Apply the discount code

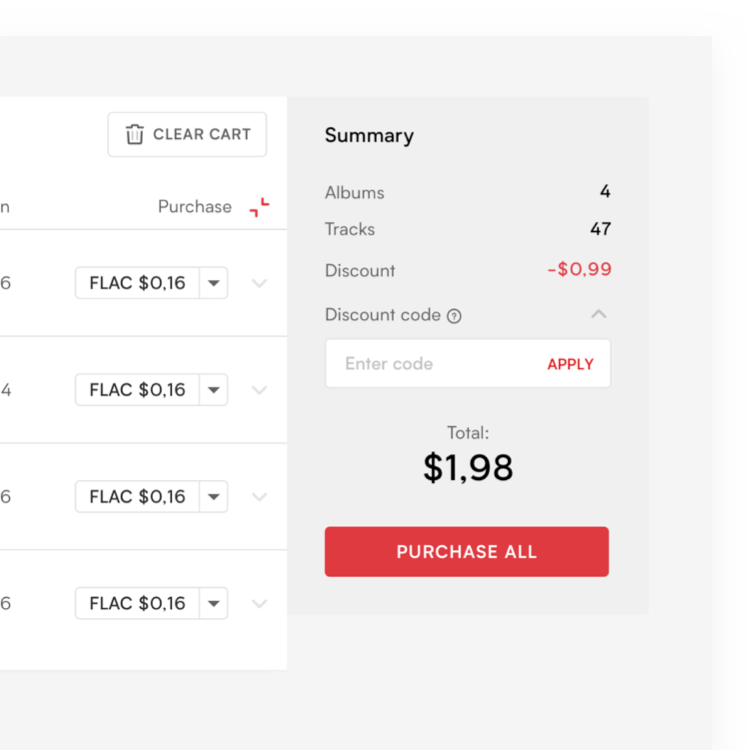570,364
